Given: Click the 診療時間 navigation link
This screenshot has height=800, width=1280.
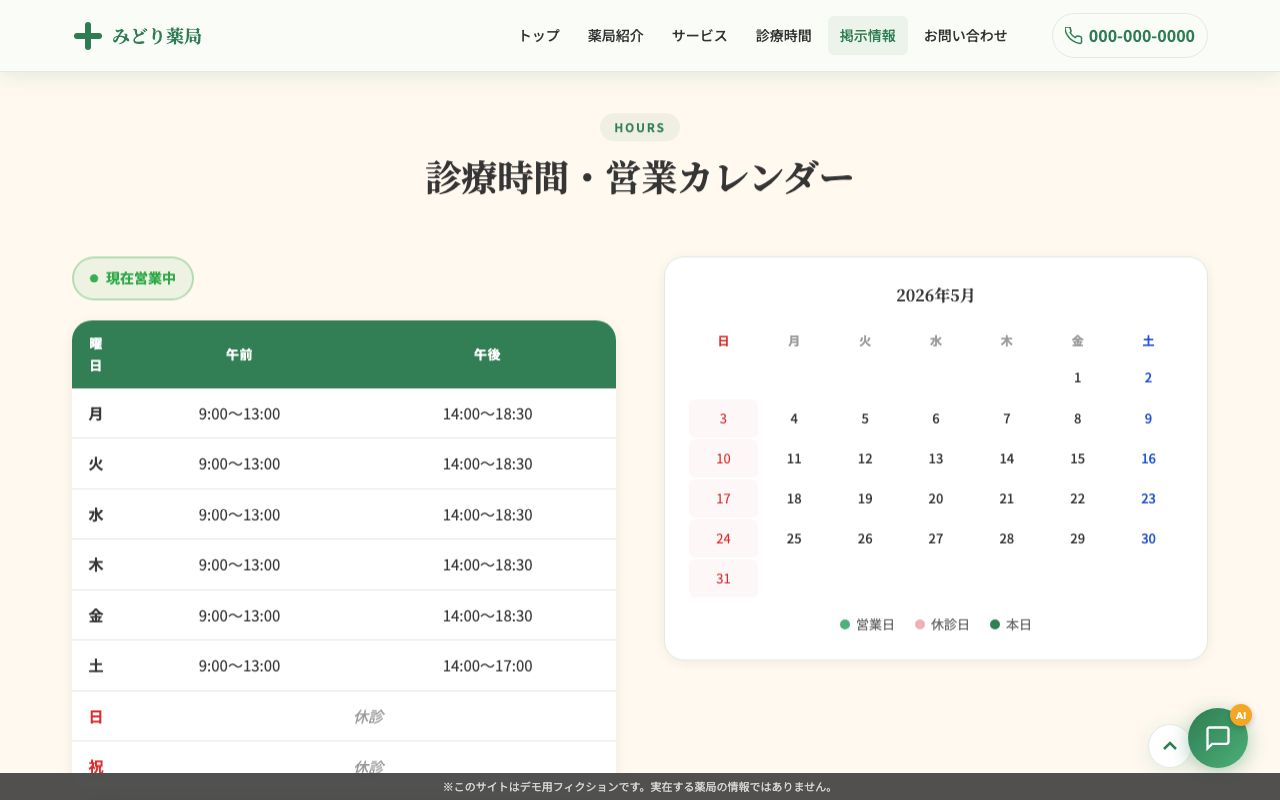Looking at the screenshot, I should point(783,35).
